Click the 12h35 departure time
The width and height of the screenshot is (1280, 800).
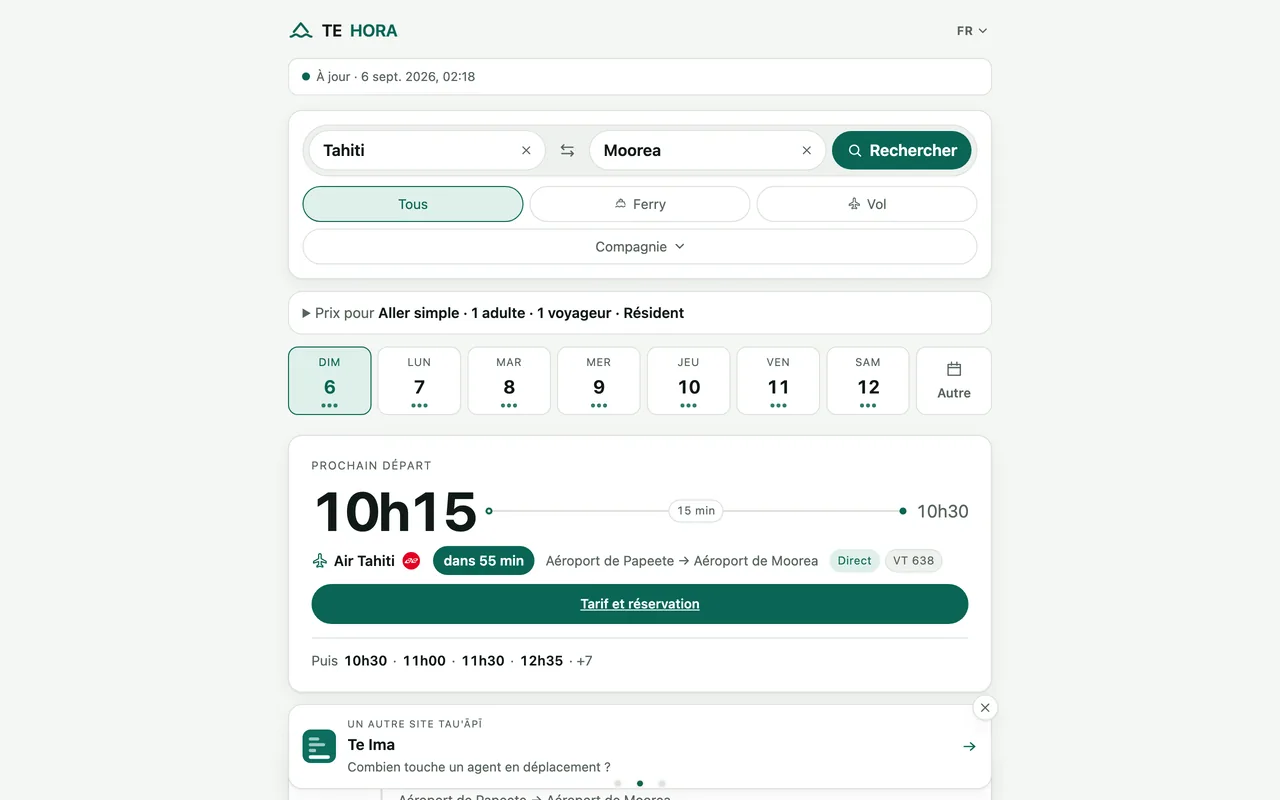[x=542, y=661]
